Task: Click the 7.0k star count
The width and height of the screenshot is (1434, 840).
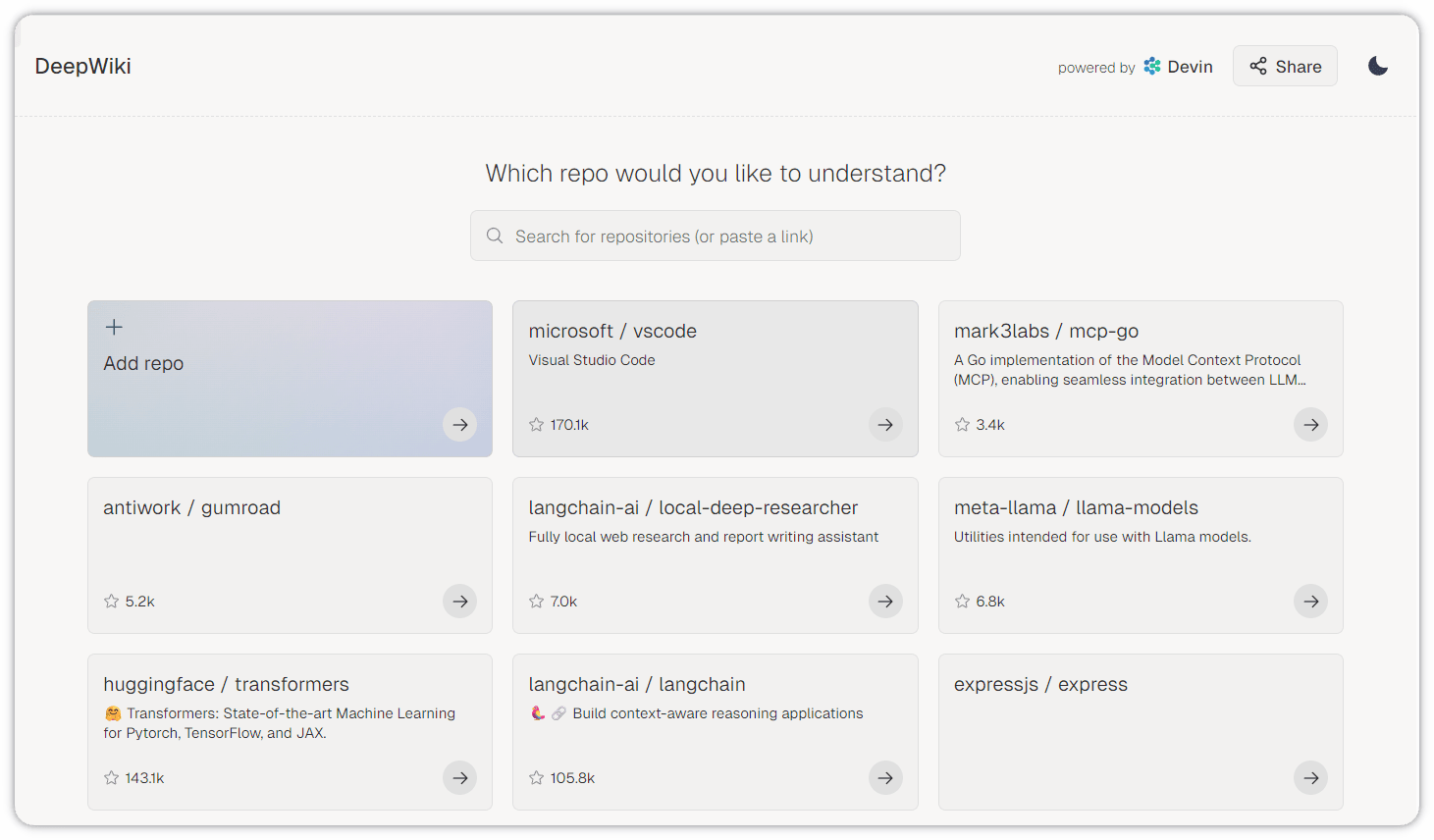Action: (563, 602)
